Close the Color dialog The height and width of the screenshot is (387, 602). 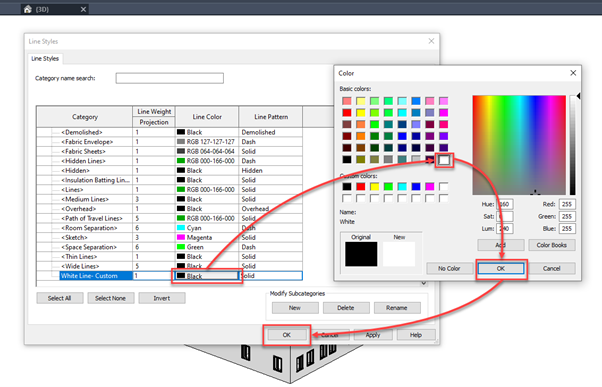tap(573, 73)
